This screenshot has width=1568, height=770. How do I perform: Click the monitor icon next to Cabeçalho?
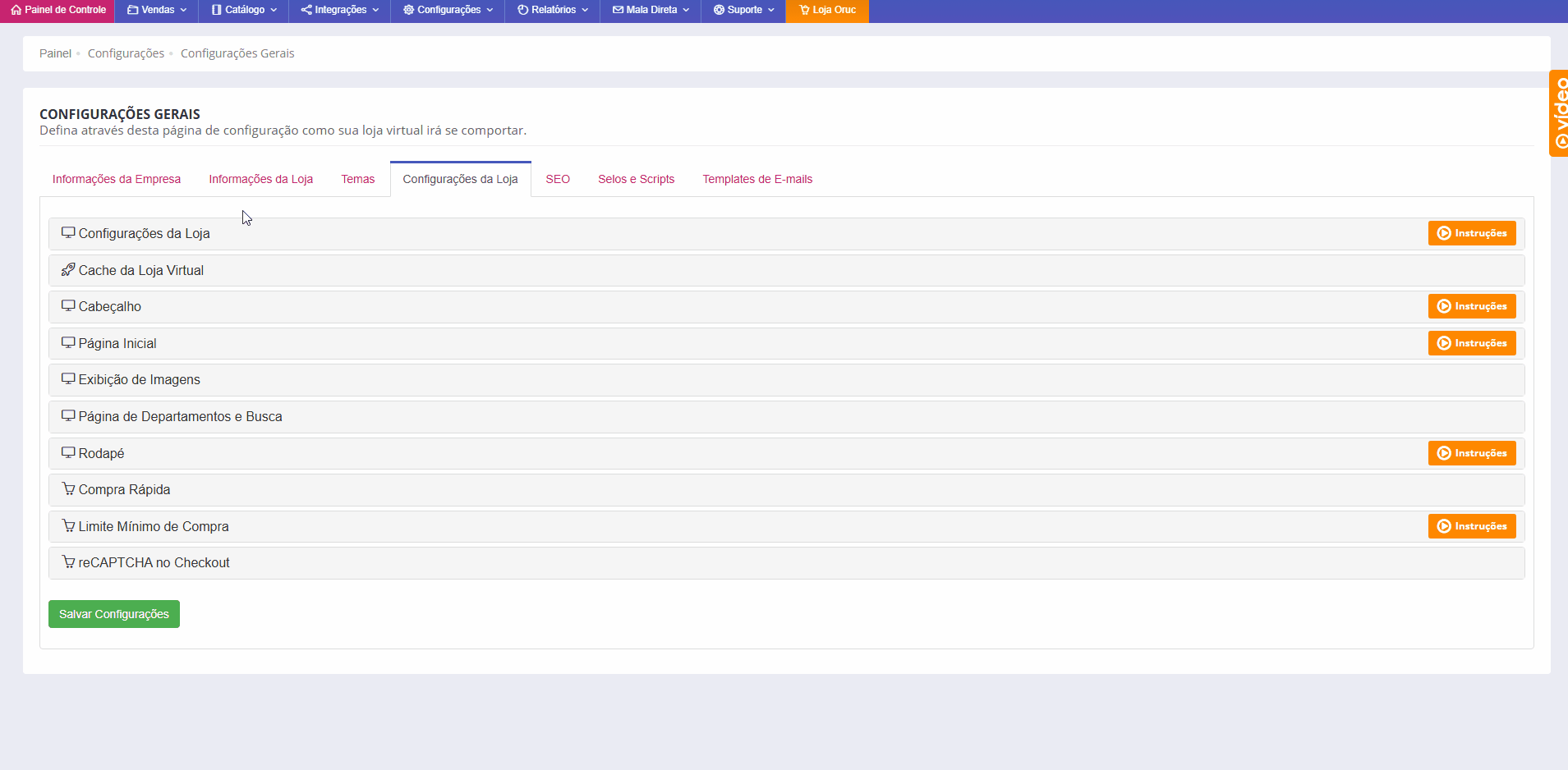[x=68, y=305]
